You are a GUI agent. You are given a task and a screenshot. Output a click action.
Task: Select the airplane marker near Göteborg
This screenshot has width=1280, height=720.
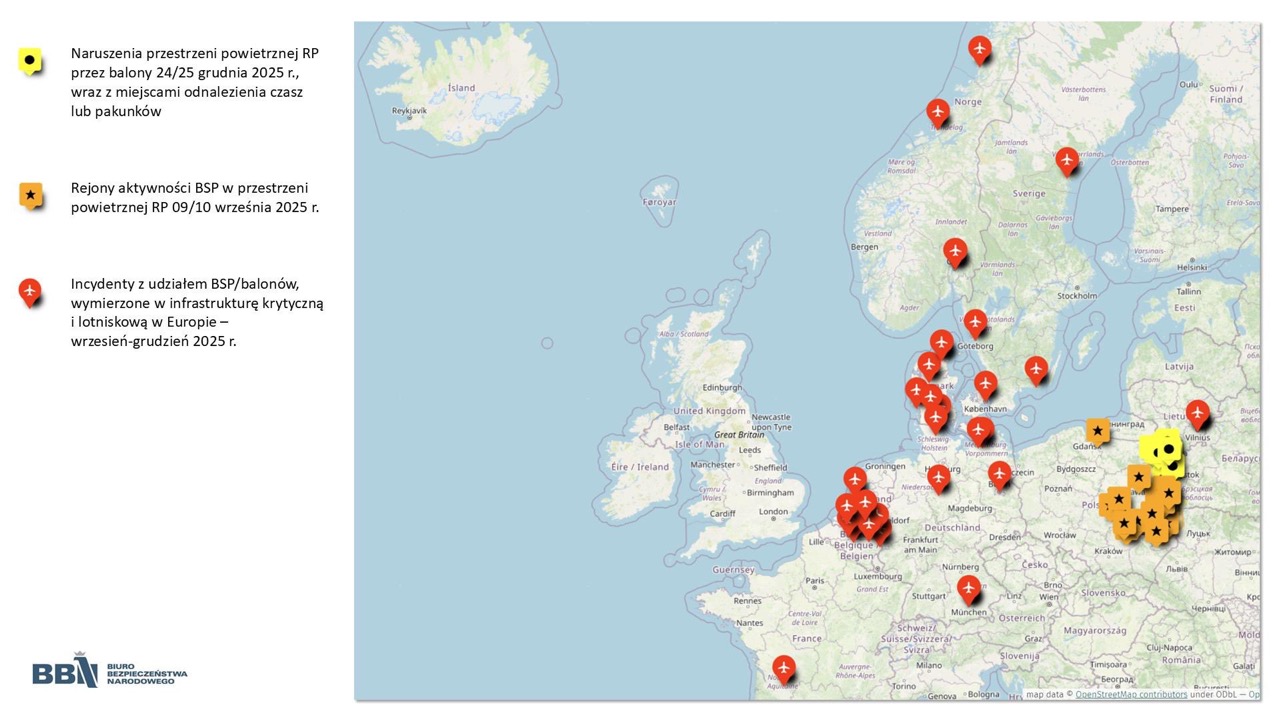(x=975, y=321)
